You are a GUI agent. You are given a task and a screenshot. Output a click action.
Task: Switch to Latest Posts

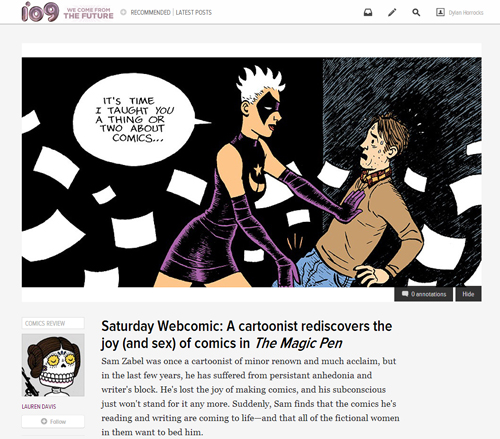tap(194, 13)
